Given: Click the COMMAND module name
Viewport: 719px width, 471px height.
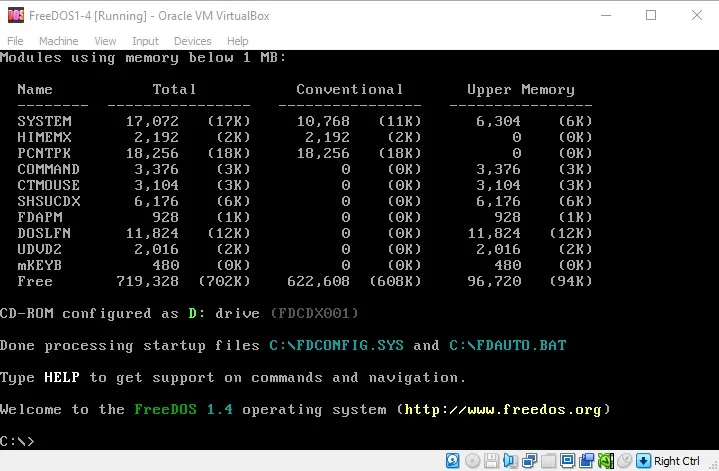Looking at the screenshot, I should click(x=49, y=169).
